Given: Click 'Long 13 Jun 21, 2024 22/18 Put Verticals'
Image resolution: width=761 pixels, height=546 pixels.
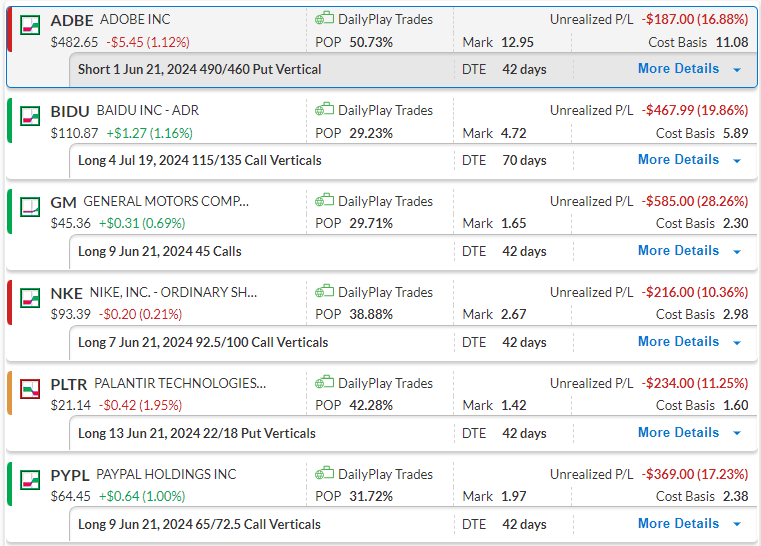Looking at the screenshot, I should (x=197, y=433).
